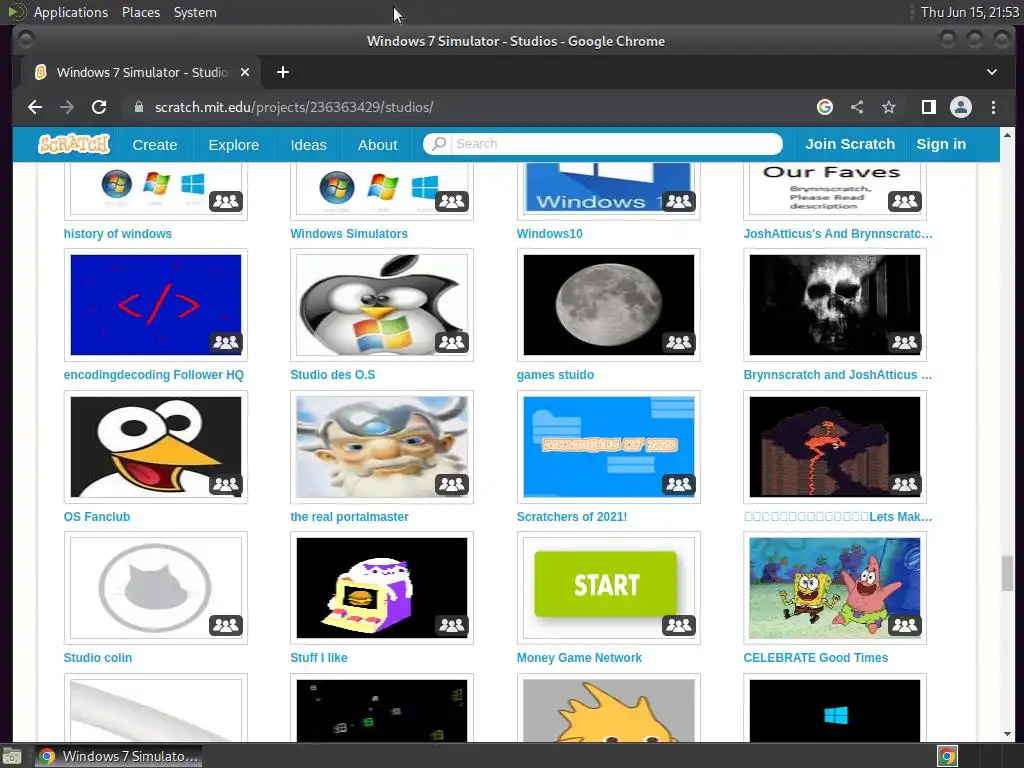Go back with browser back arrow

point(35,107)
